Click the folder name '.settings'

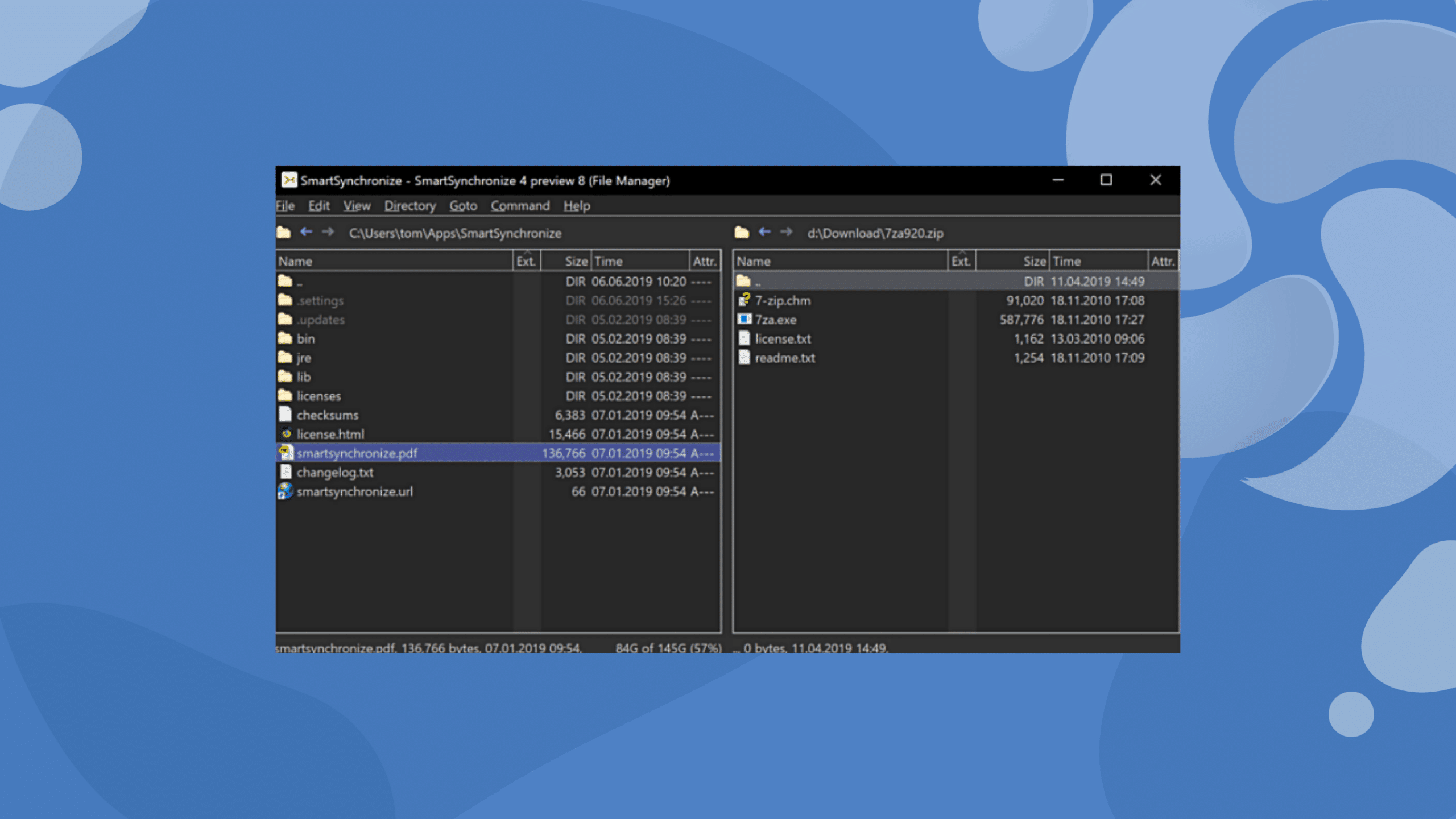pos(320,301)
